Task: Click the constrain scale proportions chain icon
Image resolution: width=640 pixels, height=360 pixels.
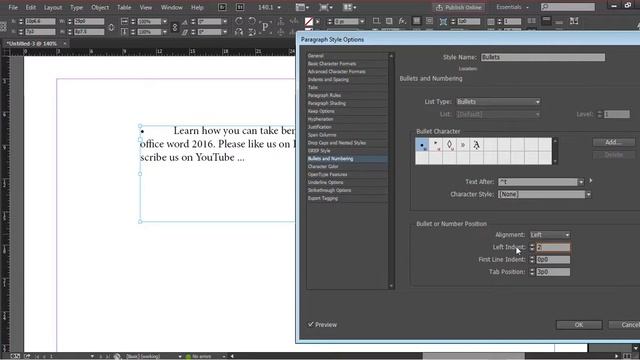Action: (175, 27)
